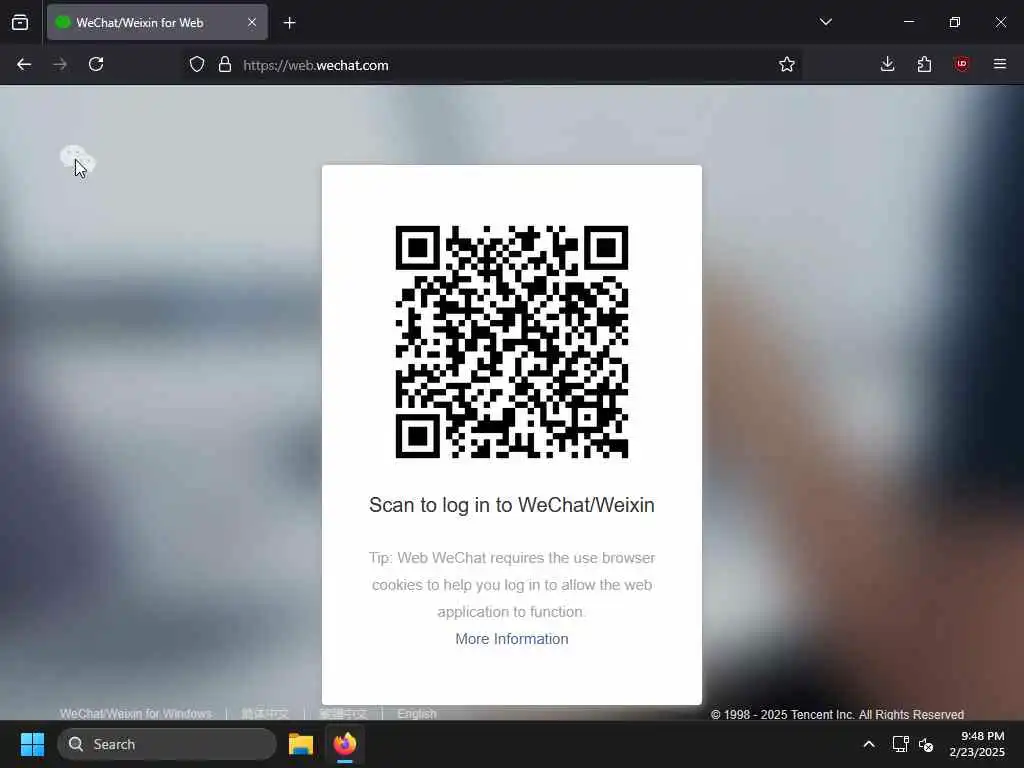Open the network status tray icon
The width and height of the screenshot is (1024, 768).
coord(901,744)
